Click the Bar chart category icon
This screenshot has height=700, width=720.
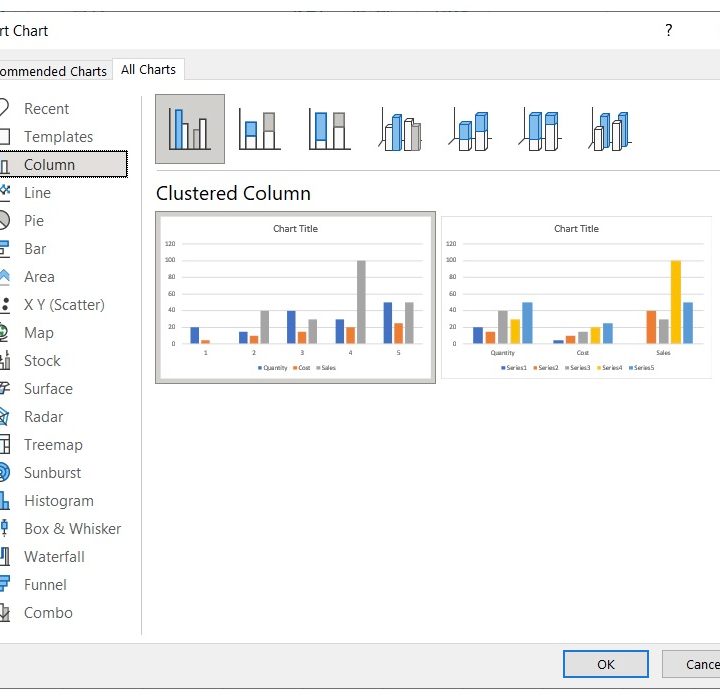click(x=5, y=248)
